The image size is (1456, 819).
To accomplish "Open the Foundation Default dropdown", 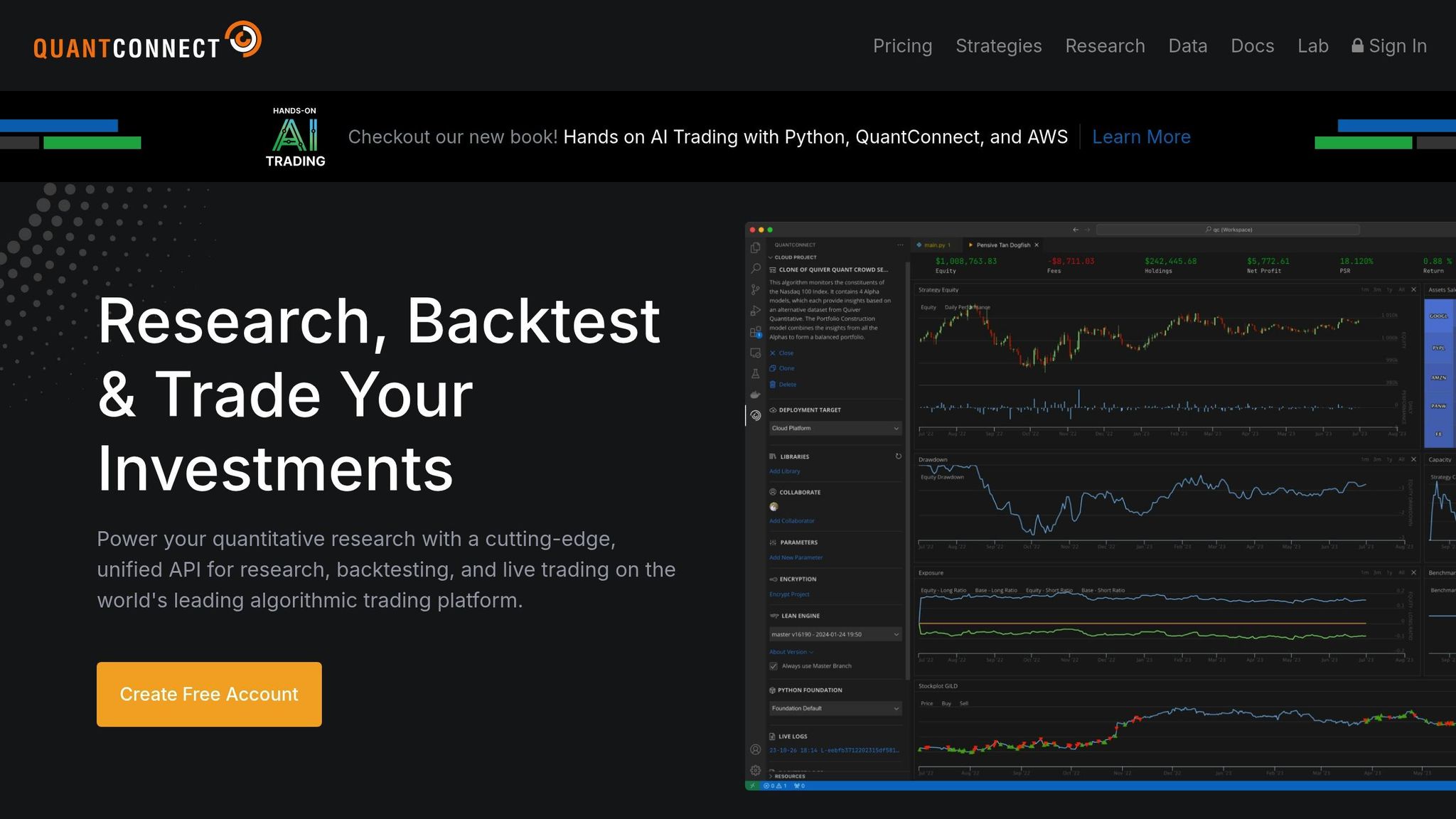I will (x=835, y=708).
